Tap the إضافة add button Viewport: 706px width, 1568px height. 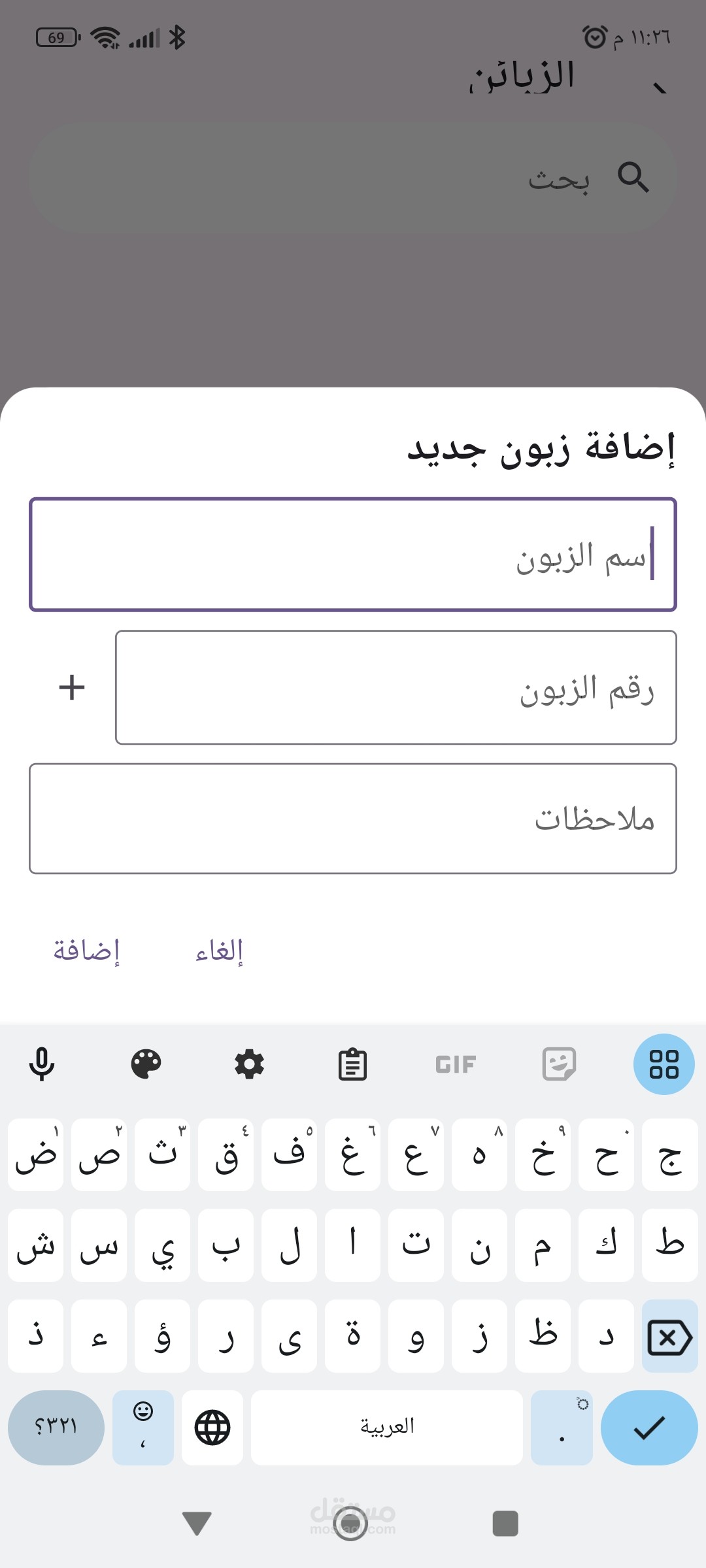87,951
